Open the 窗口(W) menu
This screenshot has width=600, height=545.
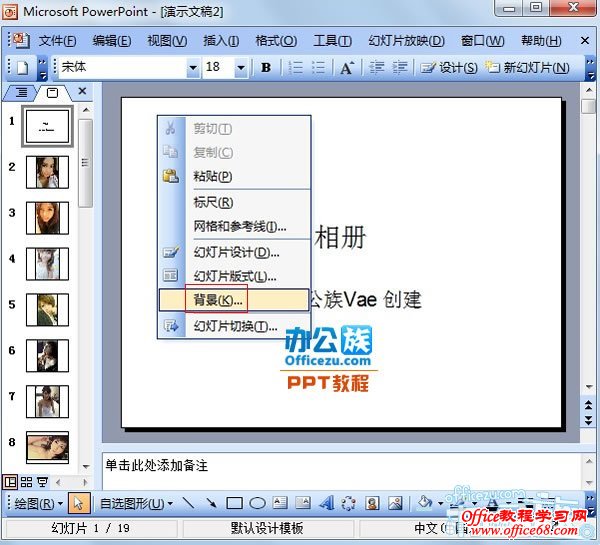click(483, 41)
